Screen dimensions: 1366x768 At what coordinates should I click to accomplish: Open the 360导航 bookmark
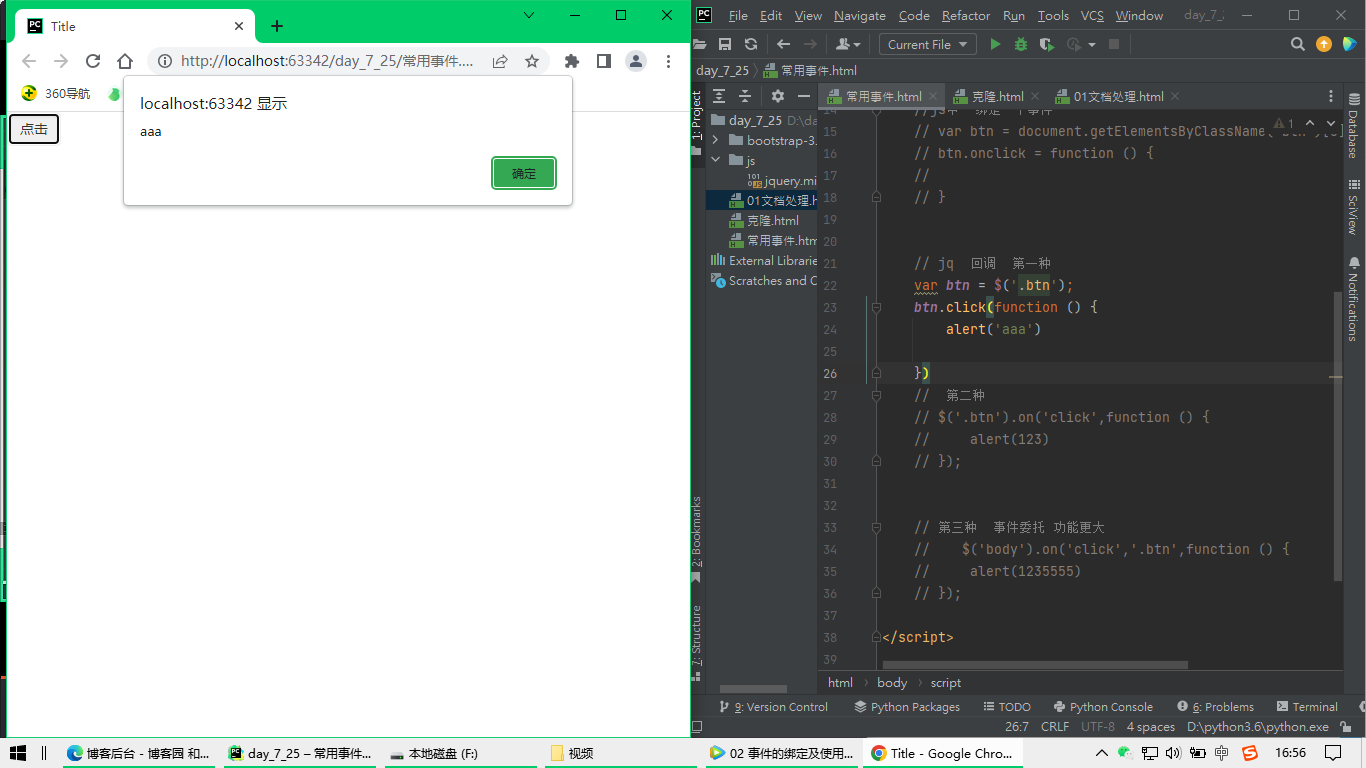(56, 93)
